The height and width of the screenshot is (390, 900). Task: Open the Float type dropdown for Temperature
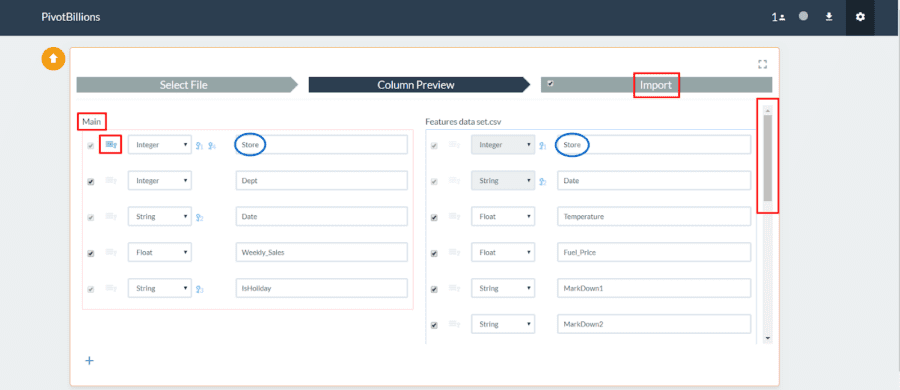pos(503,217)
